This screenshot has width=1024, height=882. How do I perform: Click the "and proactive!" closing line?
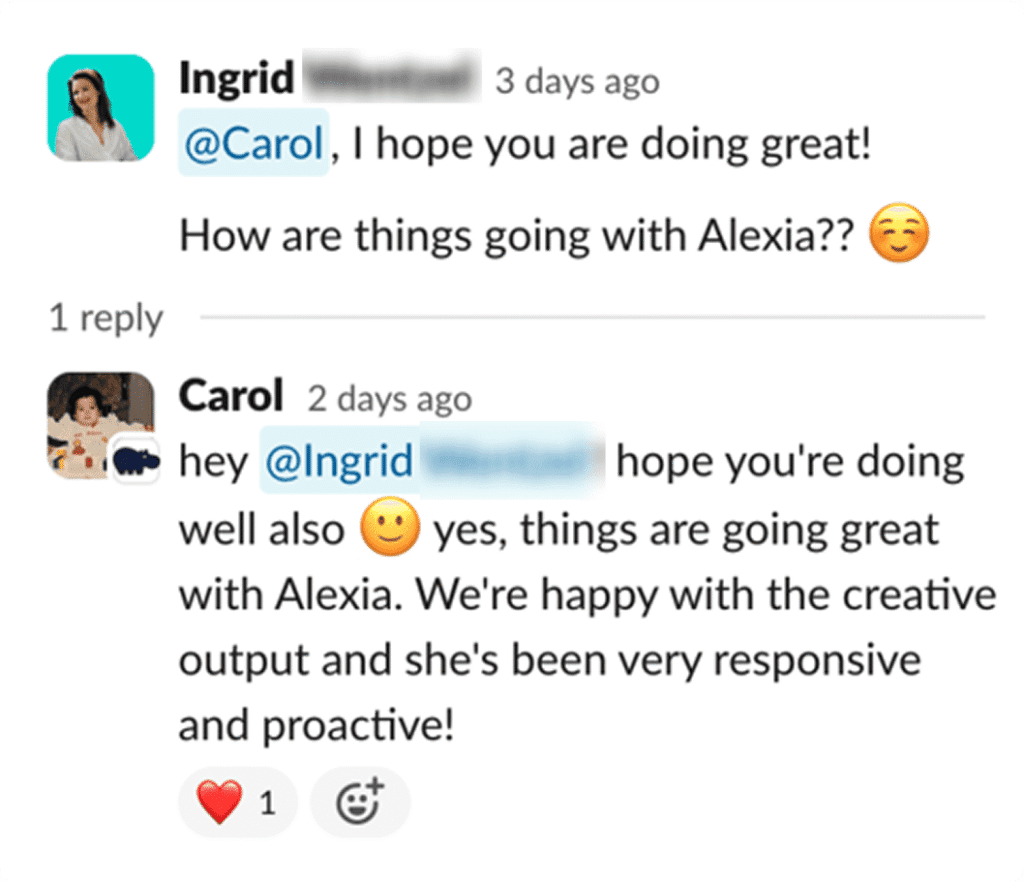pyautogui.click(x=316, y=727)
